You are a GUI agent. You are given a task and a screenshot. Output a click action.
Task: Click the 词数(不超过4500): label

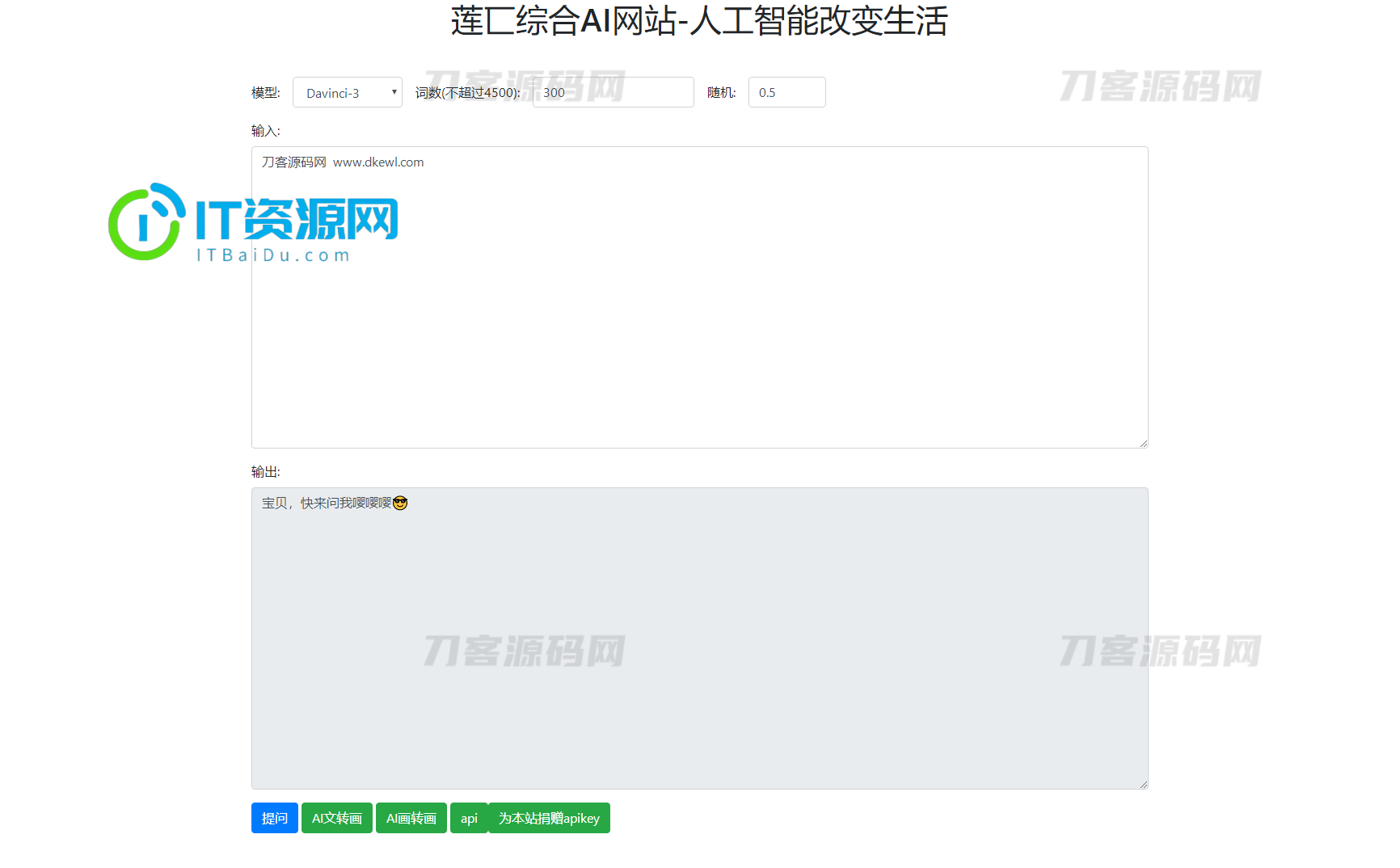tap(468, 93)
